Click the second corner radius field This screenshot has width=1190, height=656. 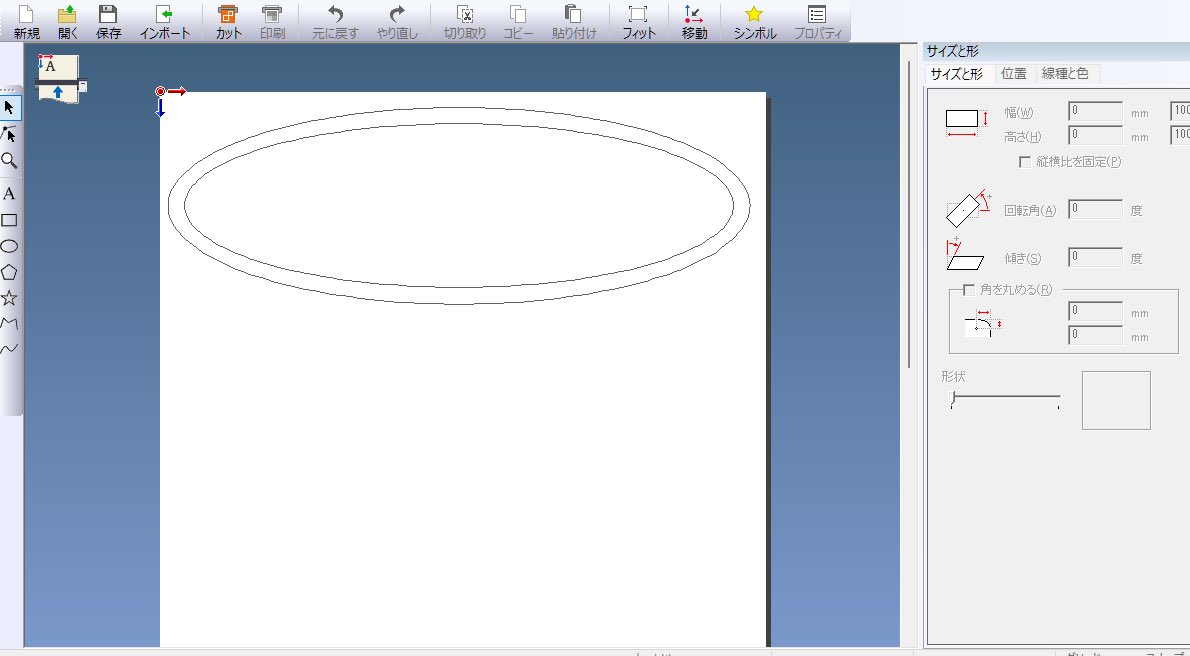click(x=1095, y=335)
